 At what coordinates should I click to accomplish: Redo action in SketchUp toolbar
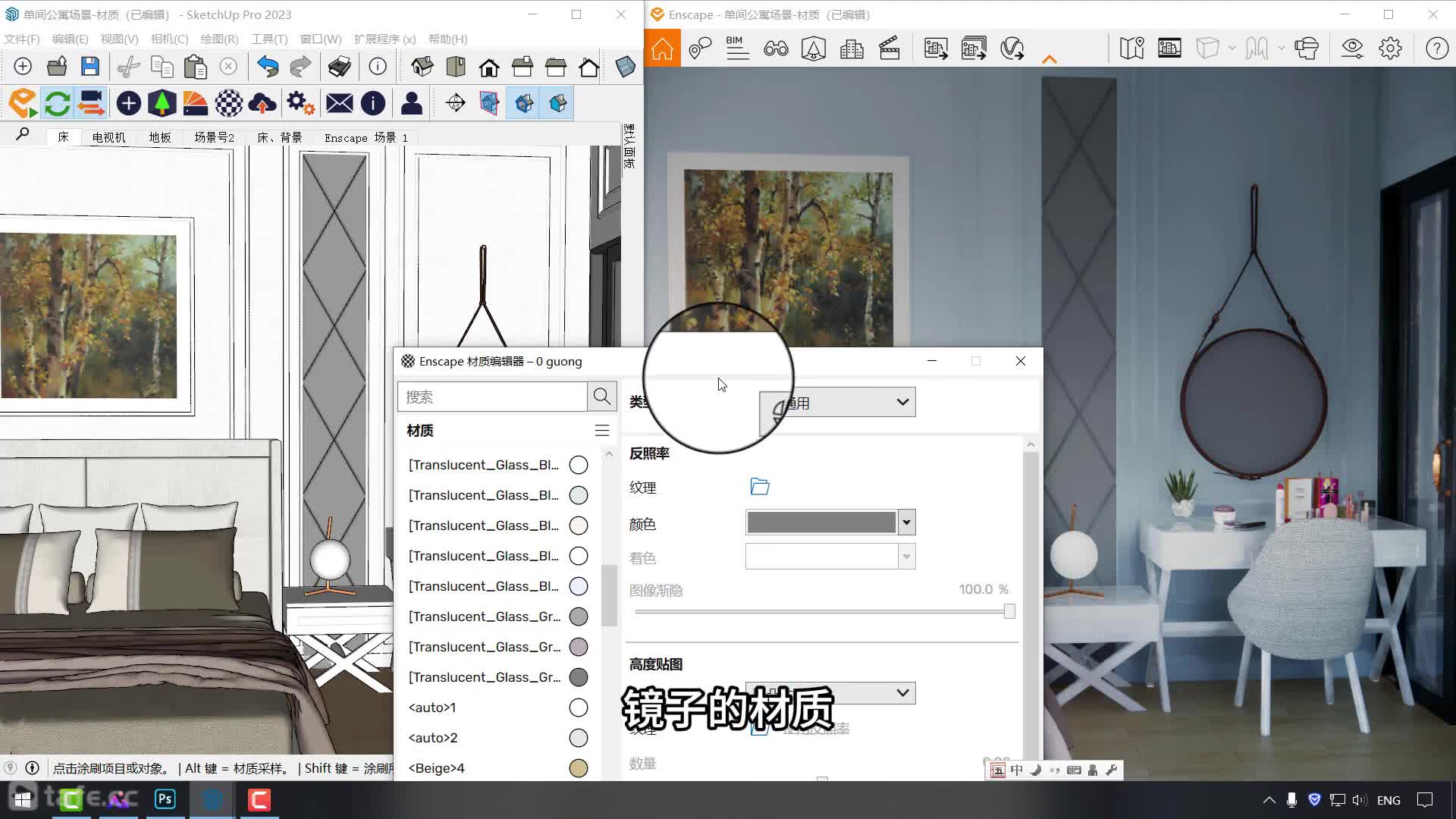300,67
